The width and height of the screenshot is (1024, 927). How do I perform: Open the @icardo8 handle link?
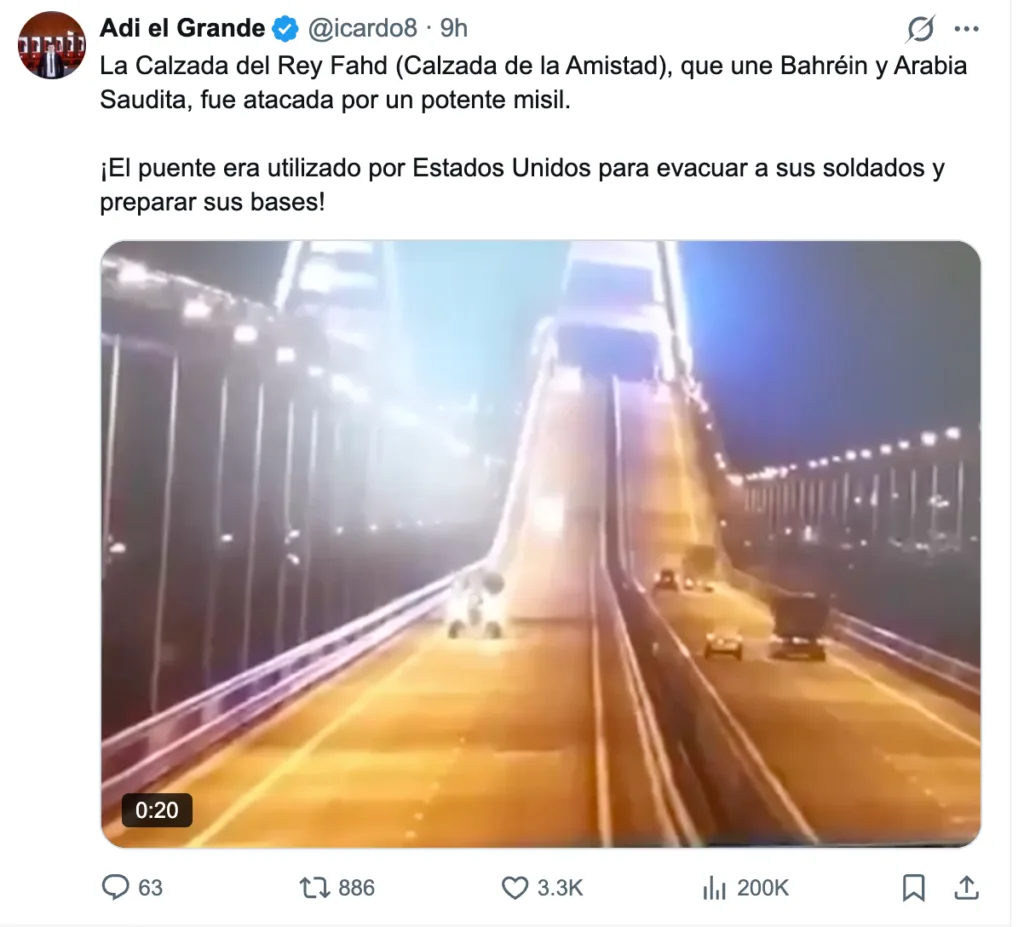point(362,28)
